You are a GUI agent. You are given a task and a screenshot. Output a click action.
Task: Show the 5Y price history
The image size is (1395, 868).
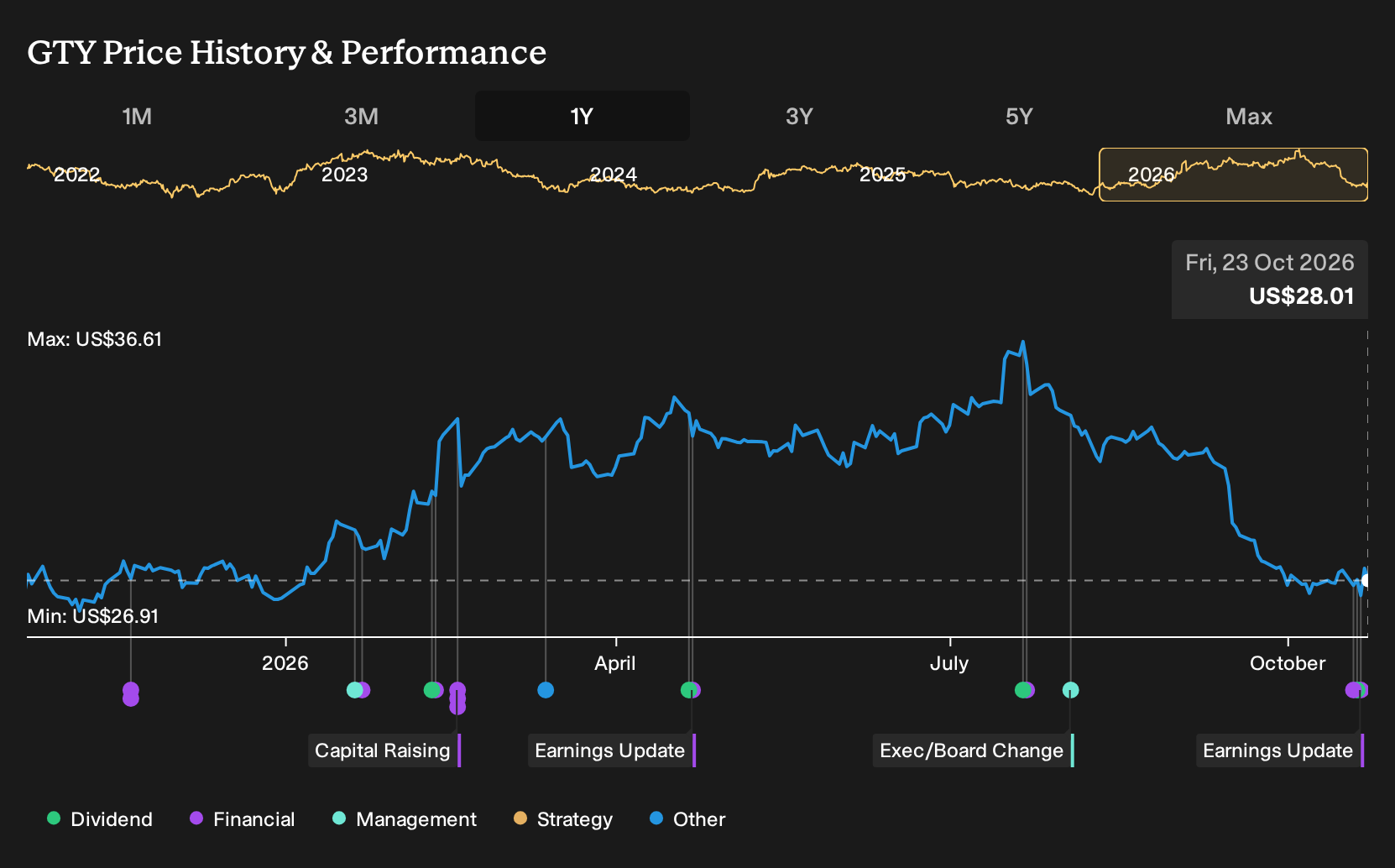1019,116
